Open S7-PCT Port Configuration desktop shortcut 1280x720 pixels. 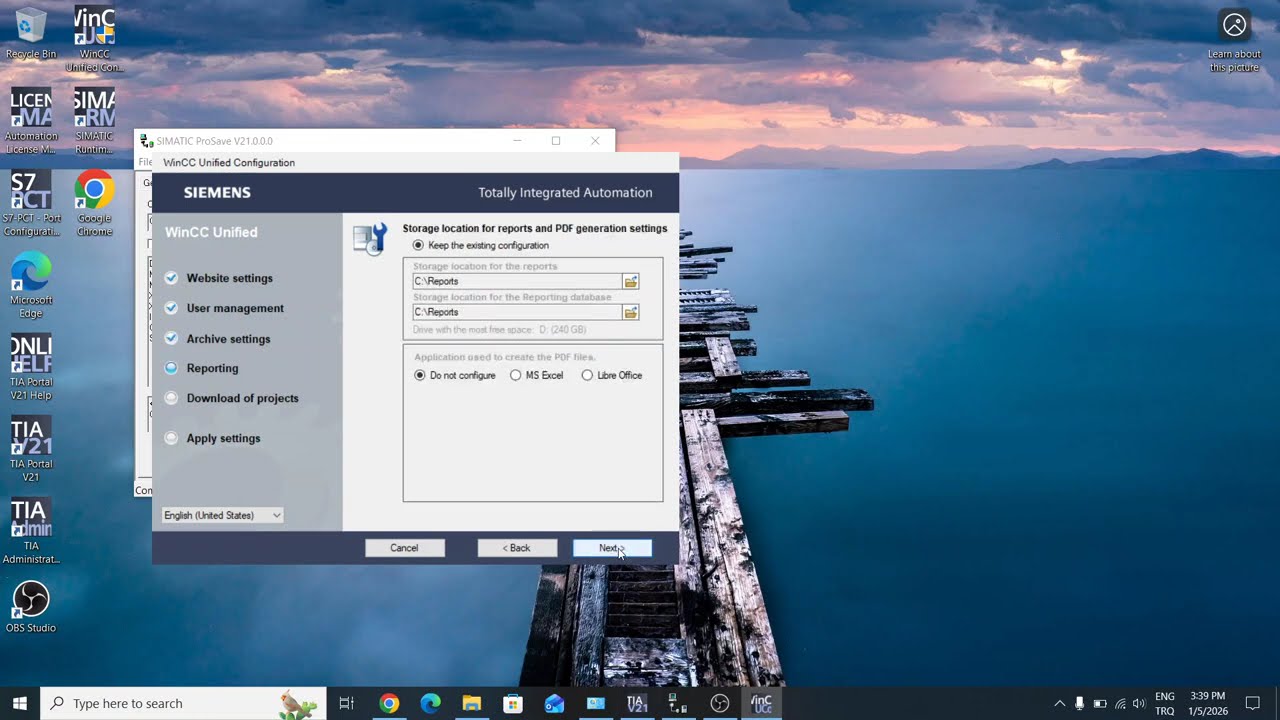coord(31,204)
